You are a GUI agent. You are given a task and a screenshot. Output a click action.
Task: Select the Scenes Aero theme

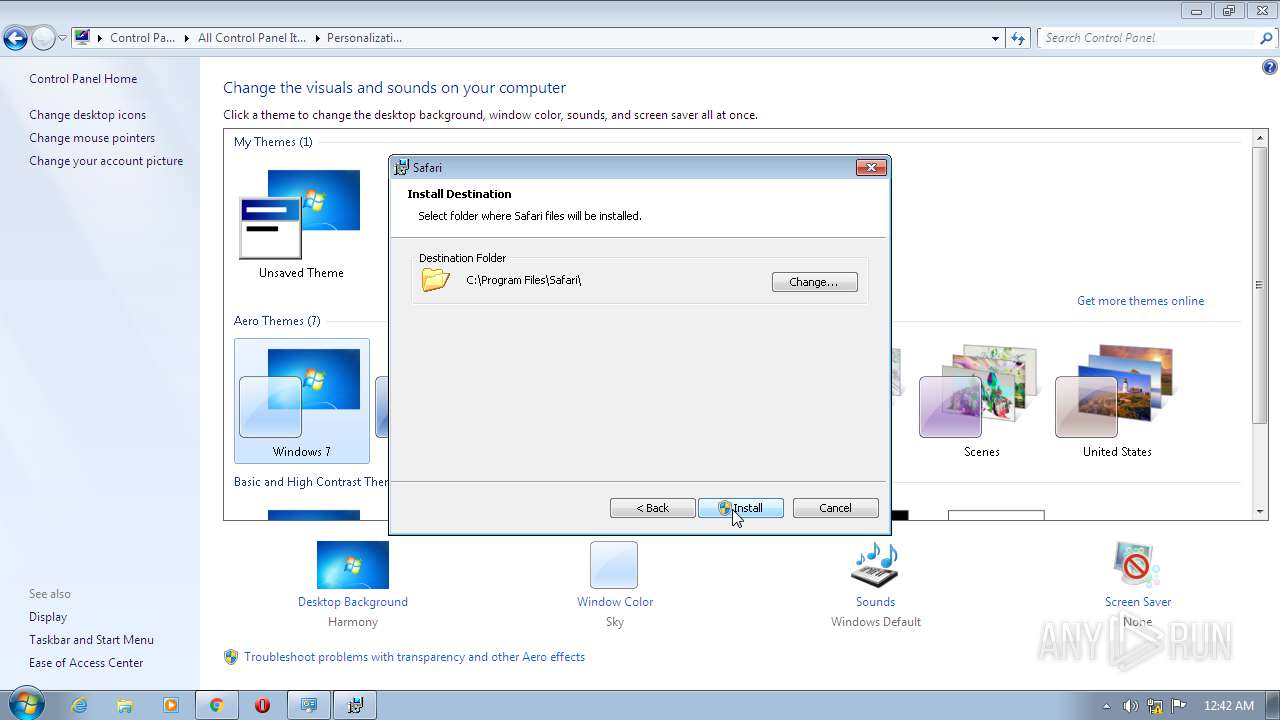(981, 400)
